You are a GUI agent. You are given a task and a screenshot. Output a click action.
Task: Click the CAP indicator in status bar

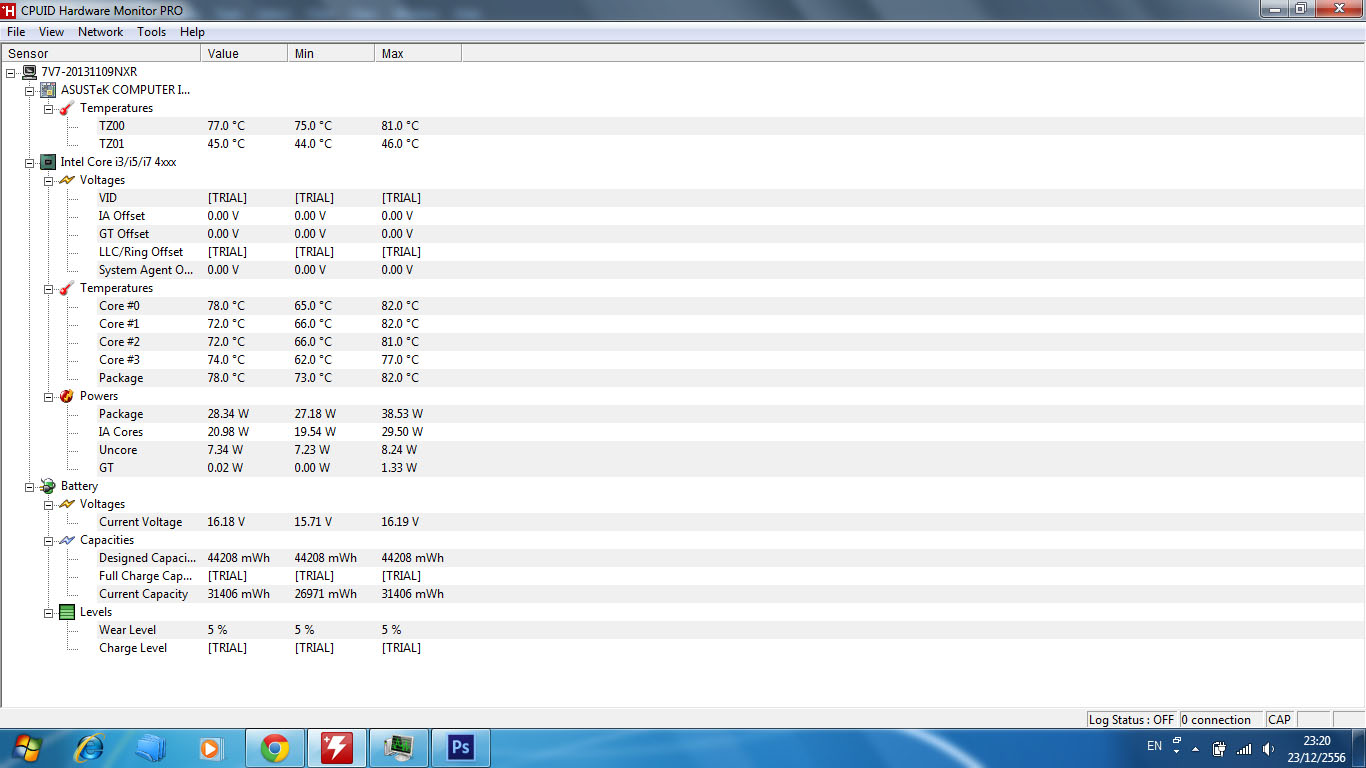point(1280,719)
